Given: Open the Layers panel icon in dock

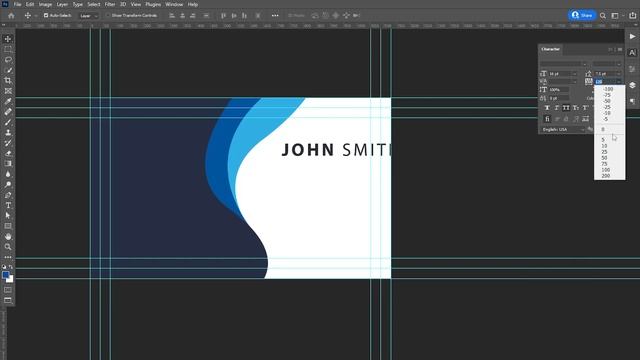Looking at the screenshot, I should click(x=632, y=85).
